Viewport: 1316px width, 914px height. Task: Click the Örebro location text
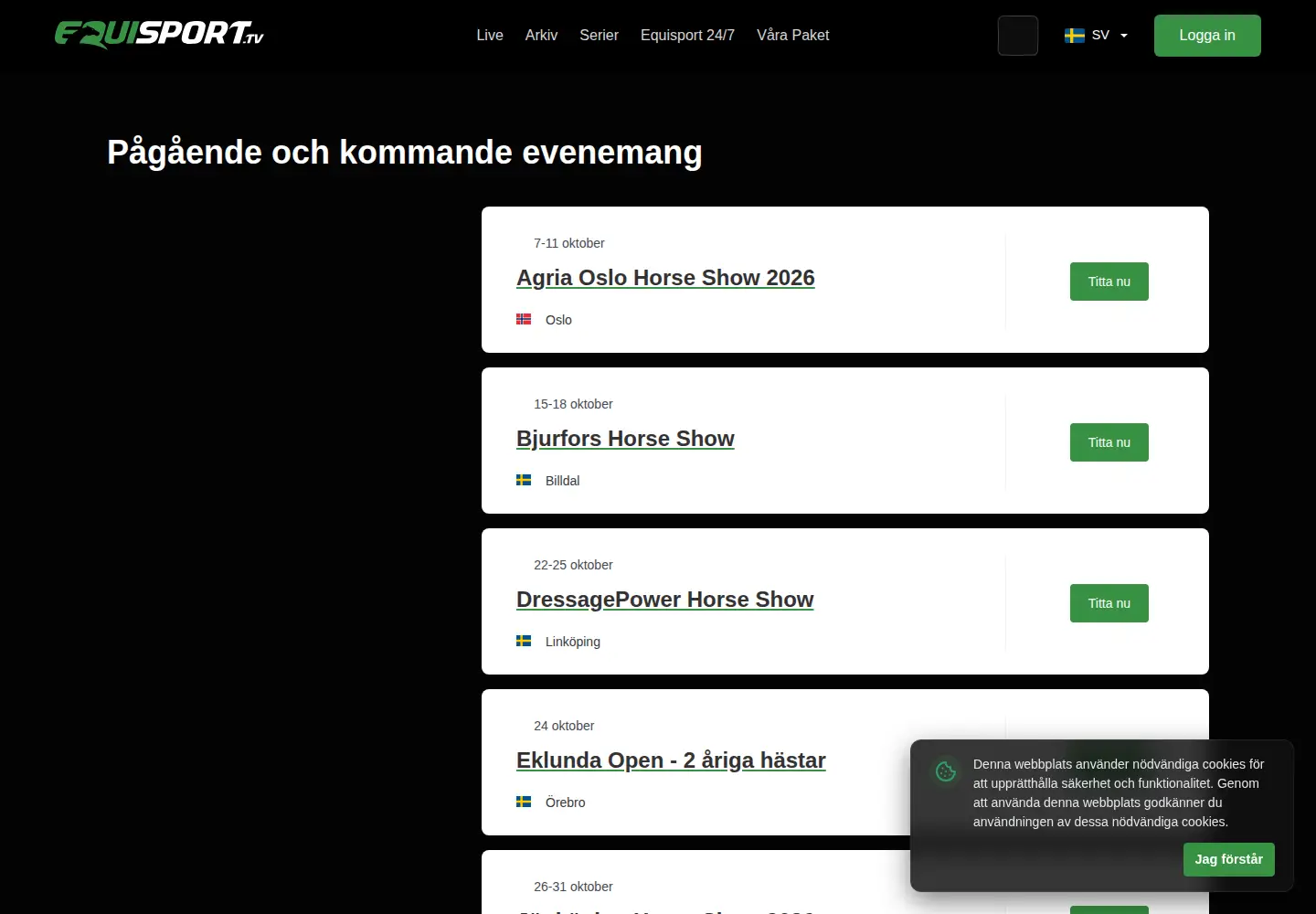coord(565,802)
